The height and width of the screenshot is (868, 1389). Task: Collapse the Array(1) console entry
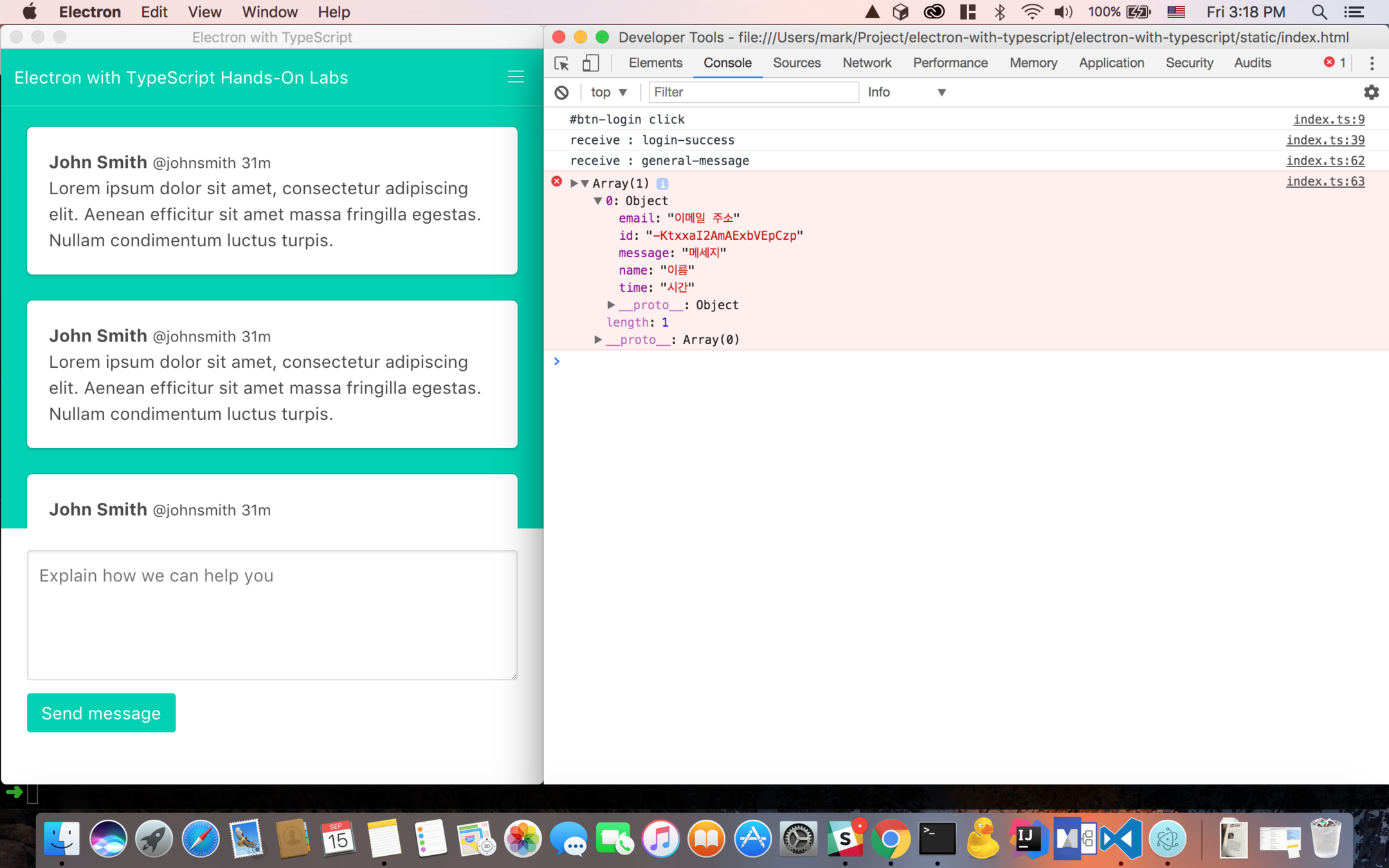coord(585,184)
